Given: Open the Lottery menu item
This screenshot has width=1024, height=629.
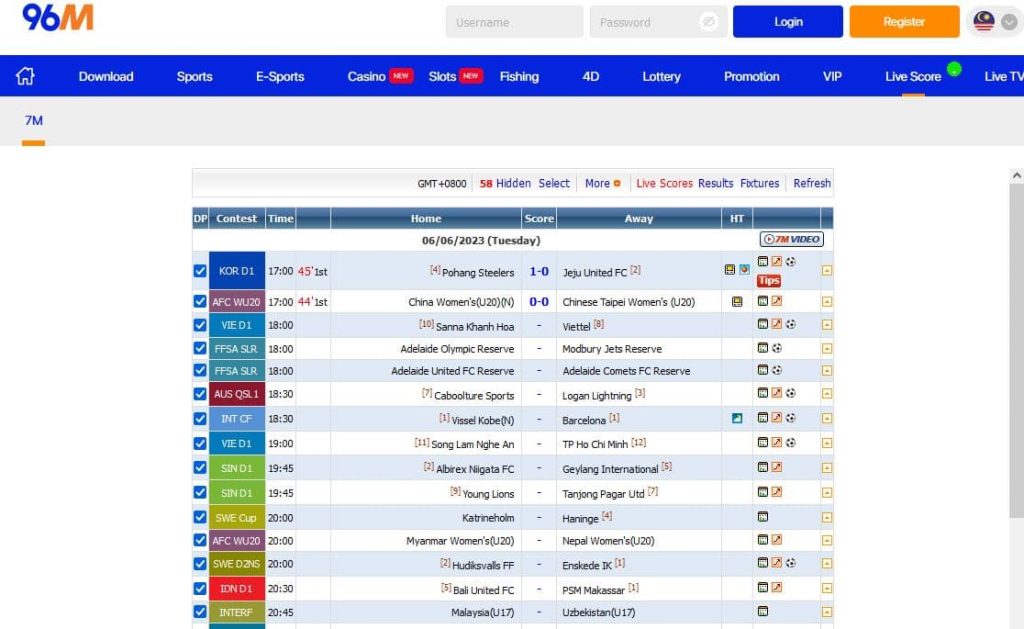Looking at the screenshot, I should 661,76.
